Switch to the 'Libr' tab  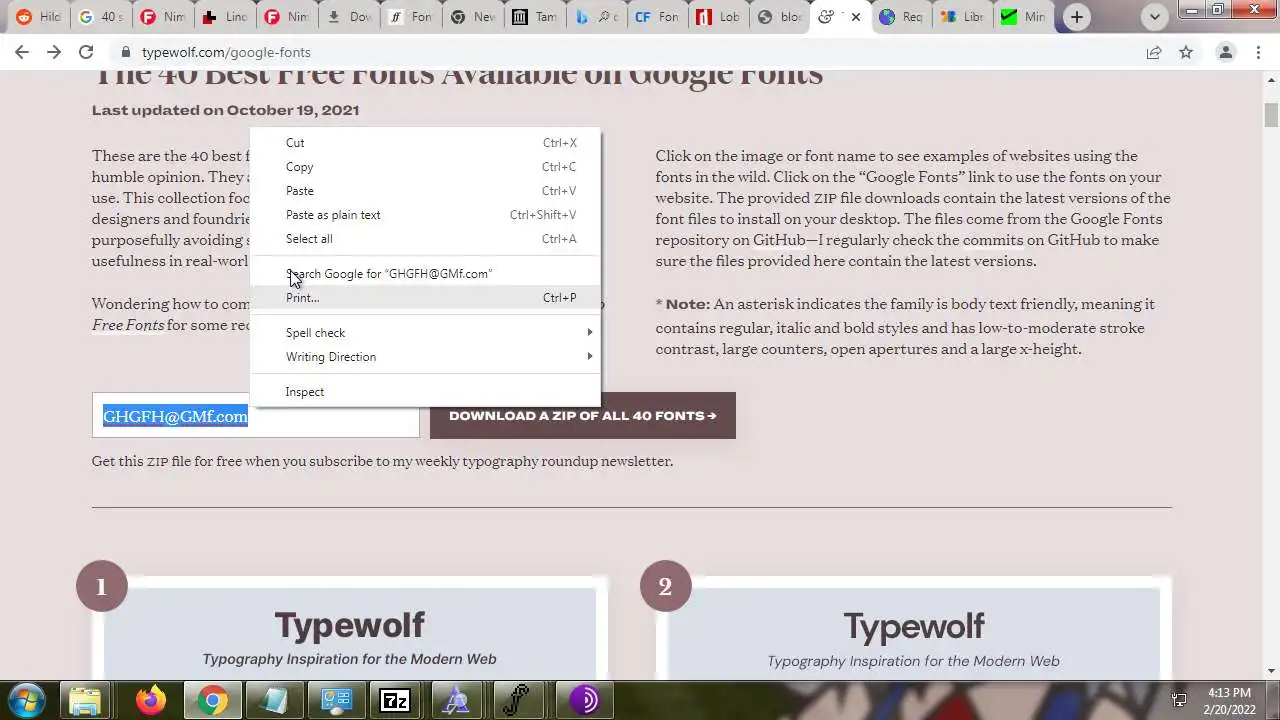coord(963,17)
